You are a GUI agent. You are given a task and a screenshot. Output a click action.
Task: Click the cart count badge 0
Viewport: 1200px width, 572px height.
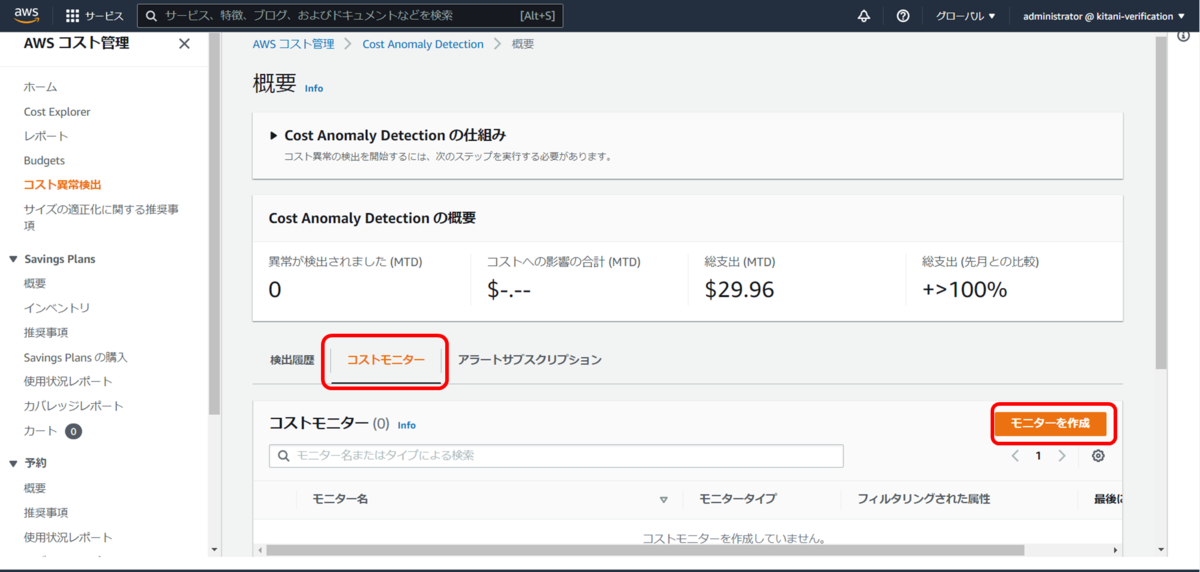tap(73, 431)
